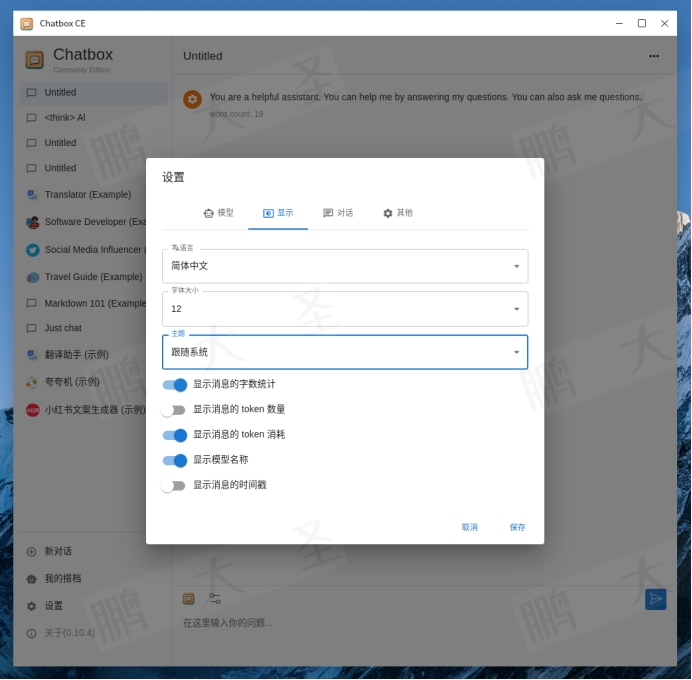Open the three-dots menu in chat header
Viewport: 692px width, 680px height.
(x=654, y=56)
